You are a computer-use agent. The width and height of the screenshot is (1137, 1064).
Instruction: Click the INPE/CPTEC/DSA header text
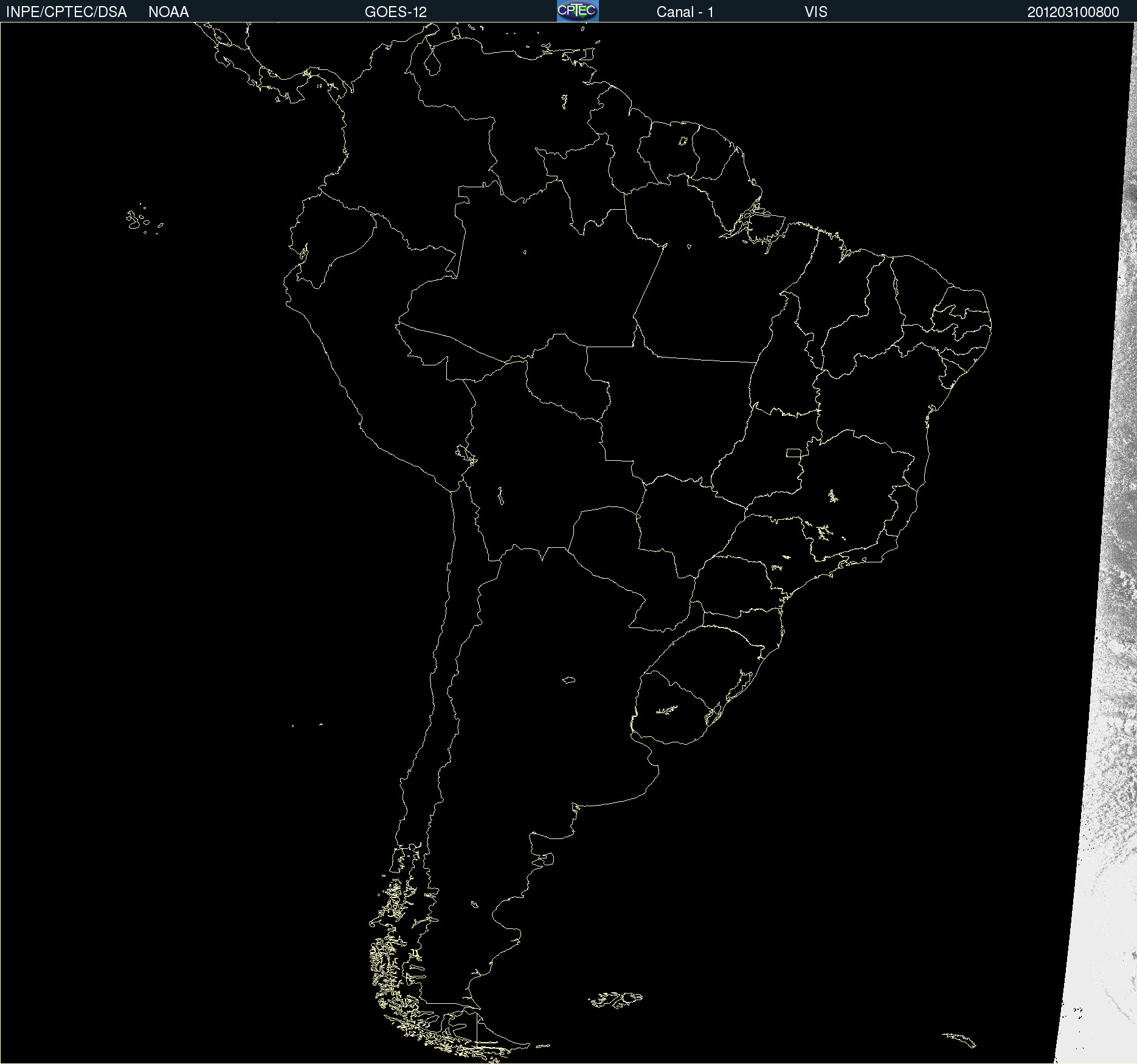click(66, 12)
